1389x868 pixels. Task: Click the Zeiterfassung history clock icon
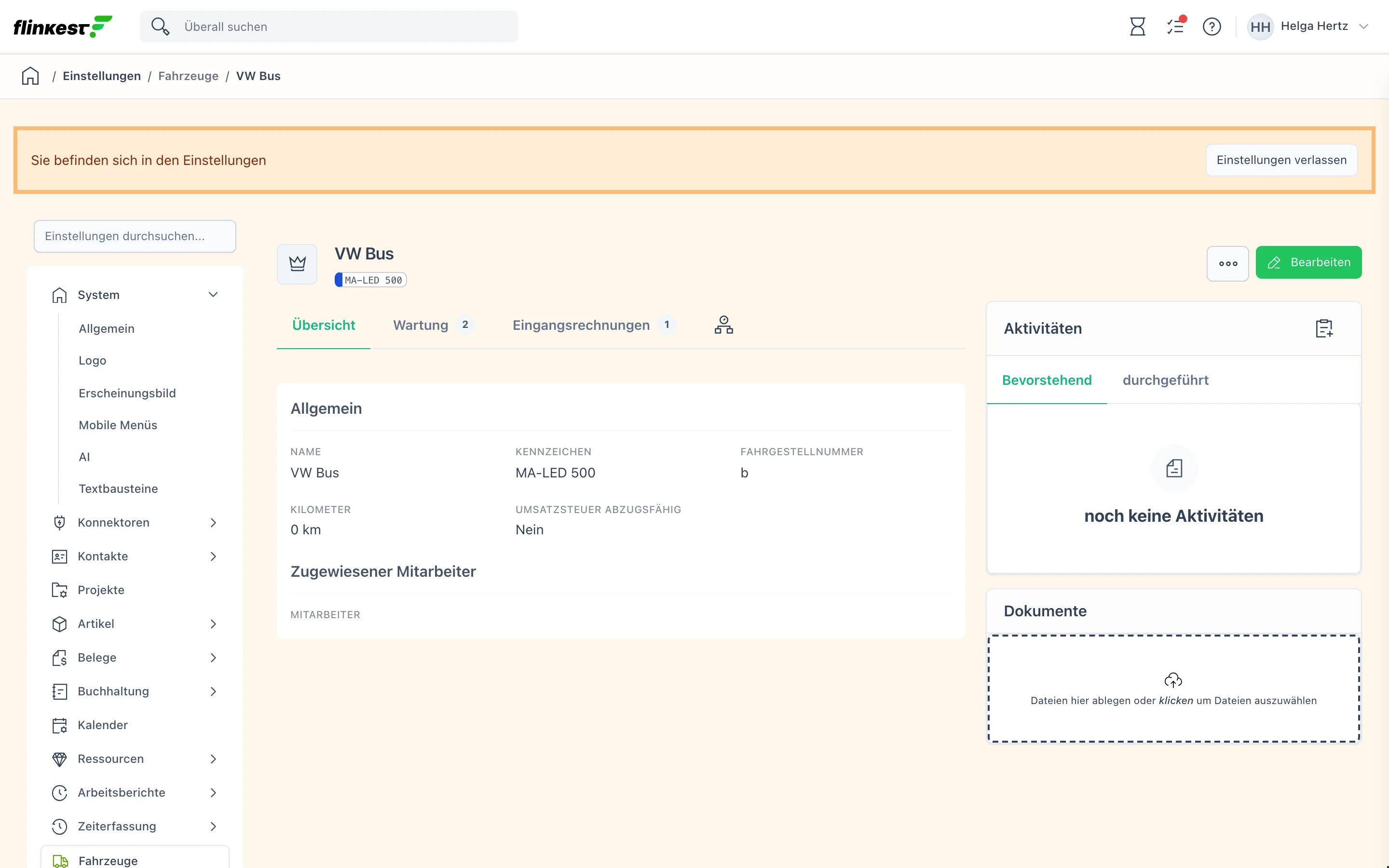pyautogui.click(x=60, y=827)
